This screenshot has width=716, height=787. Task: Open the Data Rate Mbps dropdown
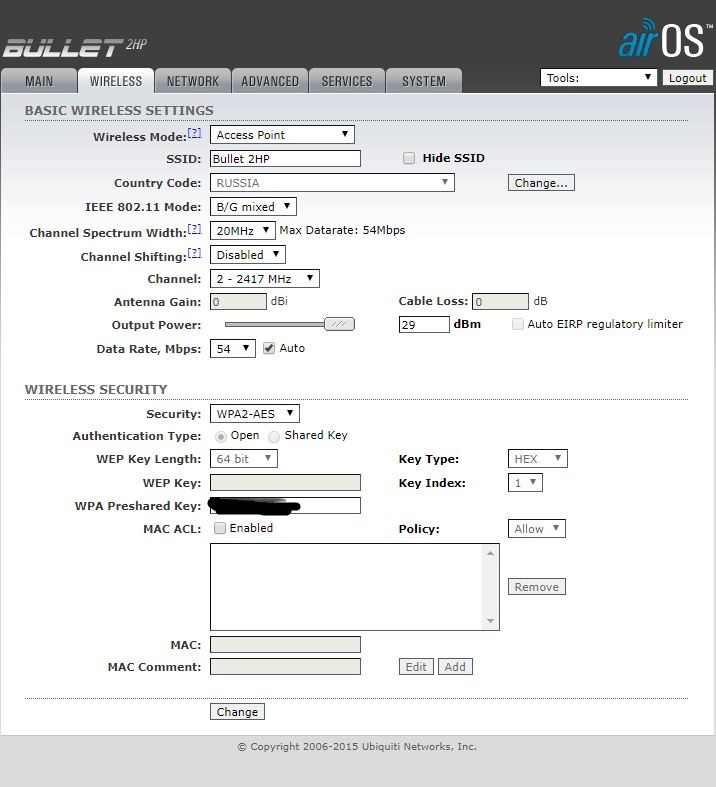[x=233, y=349]
